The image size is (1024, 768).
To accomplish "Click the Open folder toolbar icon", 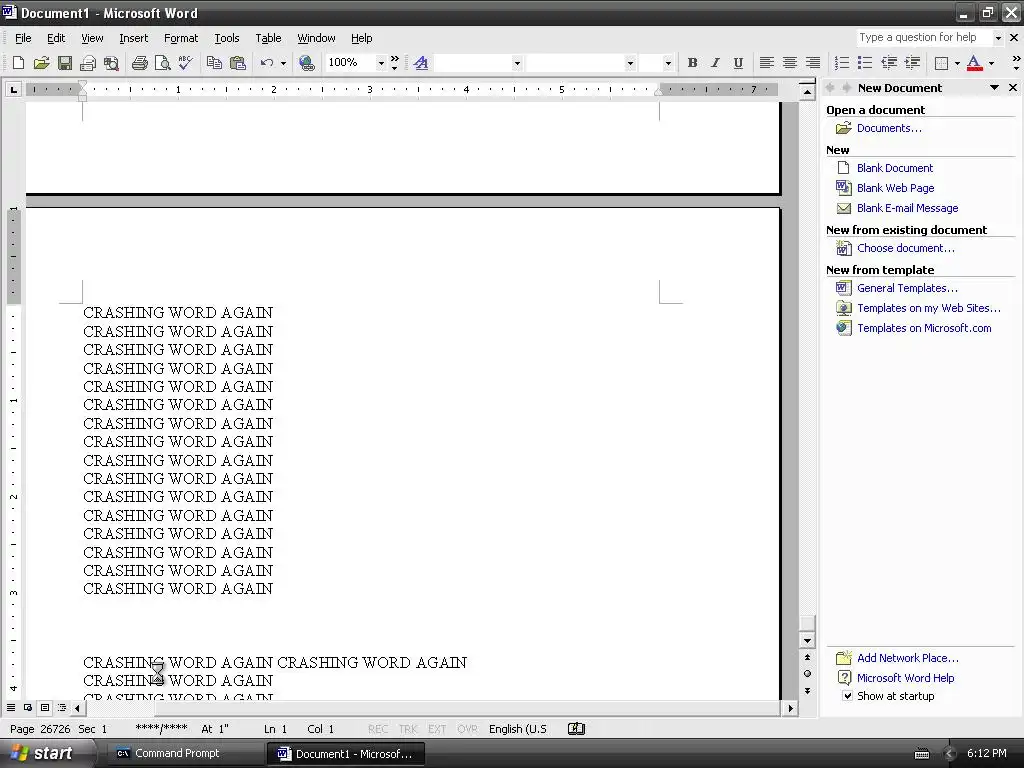I will point(41,63).
